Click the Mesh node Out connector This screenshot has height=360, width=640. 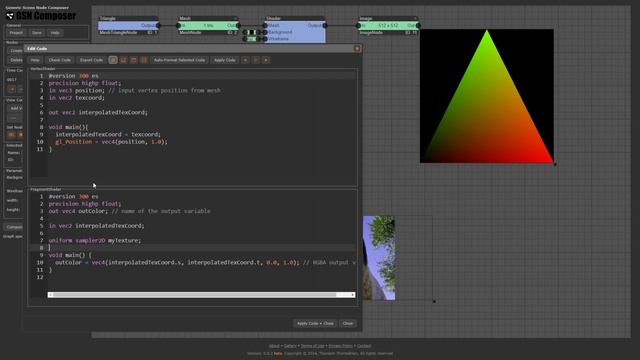[x=238, y=25]
